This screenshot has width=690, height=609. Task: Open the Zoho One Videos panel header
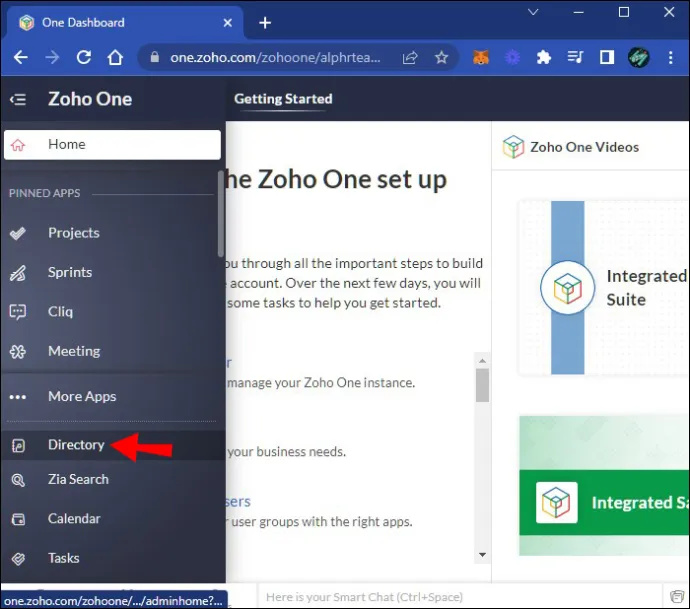click(x=584, y=147)
